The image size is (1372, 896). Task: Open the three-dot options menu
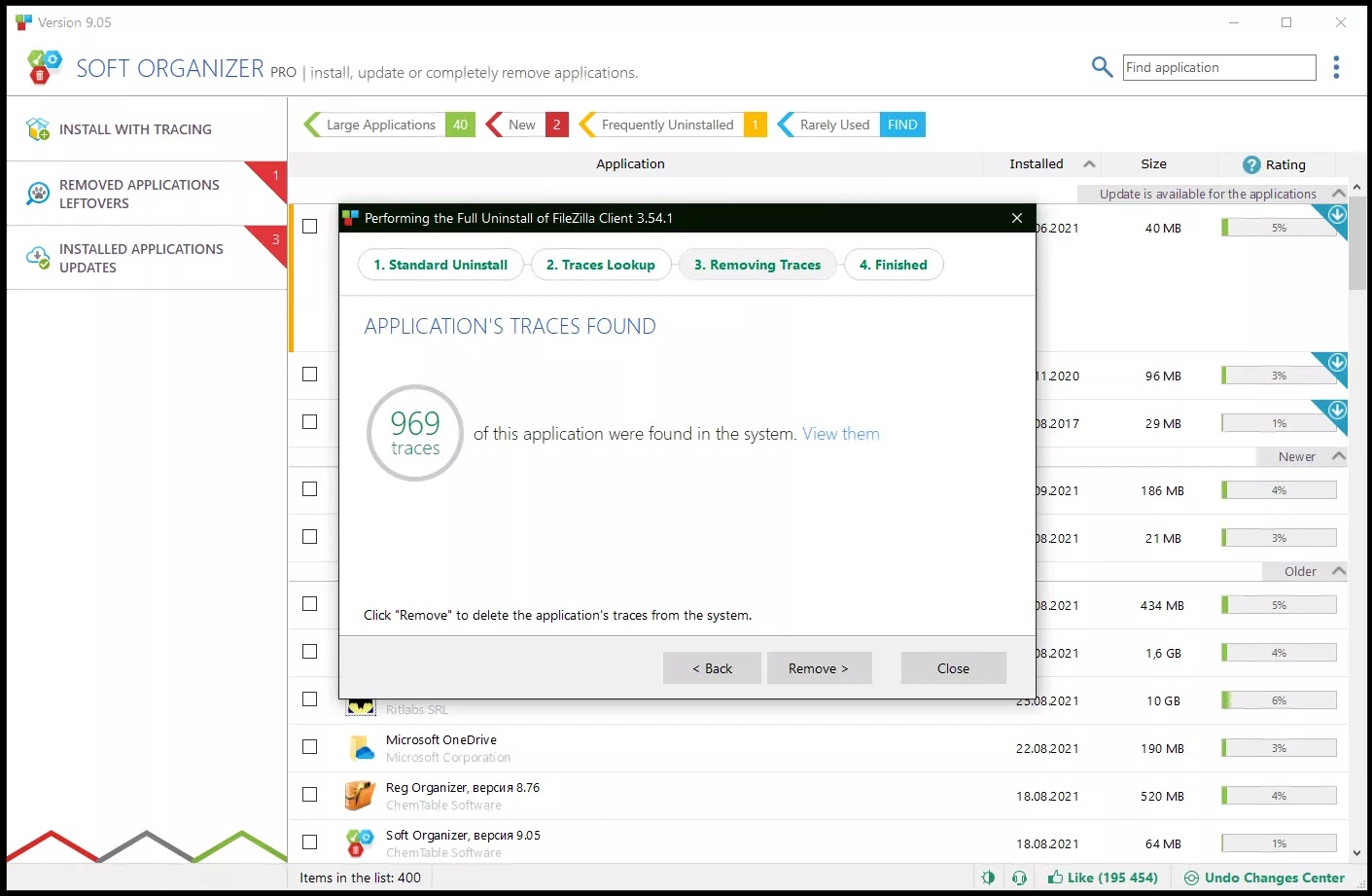[x=1336, y=67]
